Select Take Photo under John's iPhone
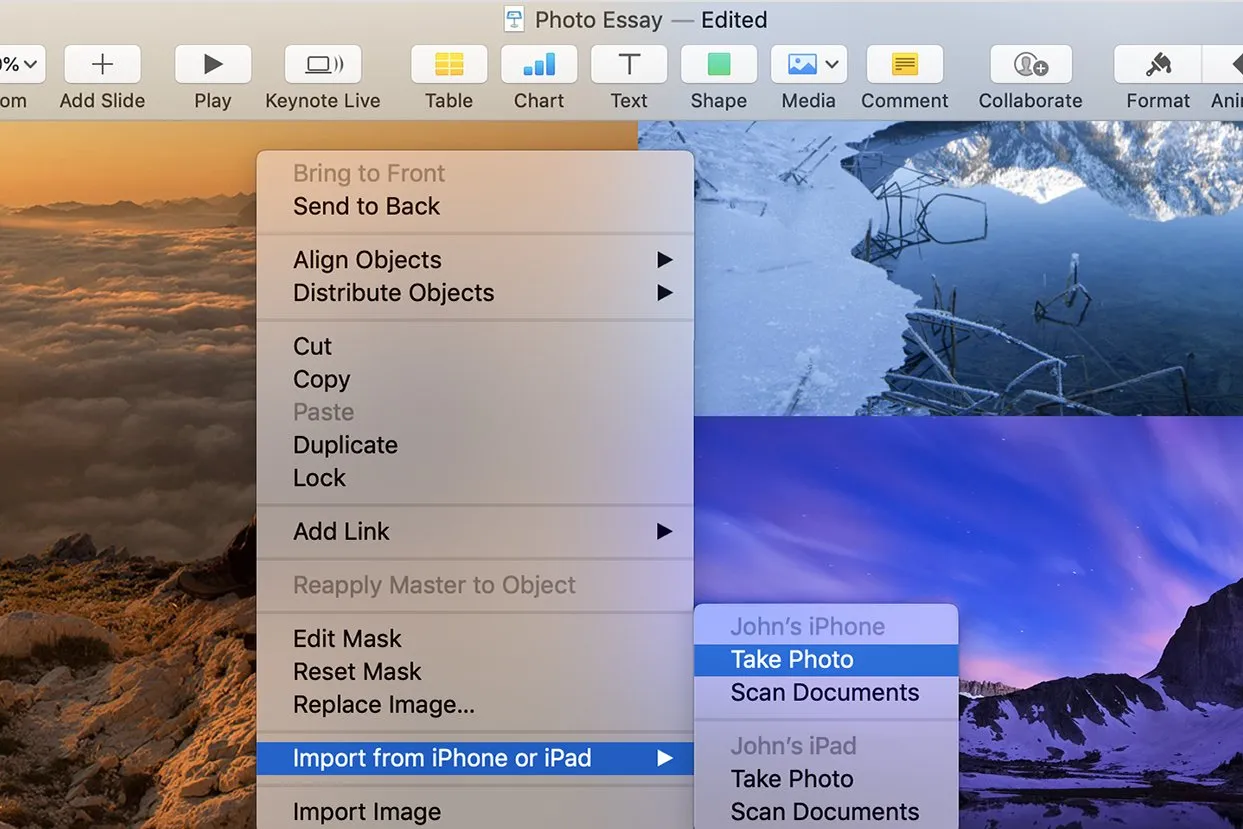 792,660
